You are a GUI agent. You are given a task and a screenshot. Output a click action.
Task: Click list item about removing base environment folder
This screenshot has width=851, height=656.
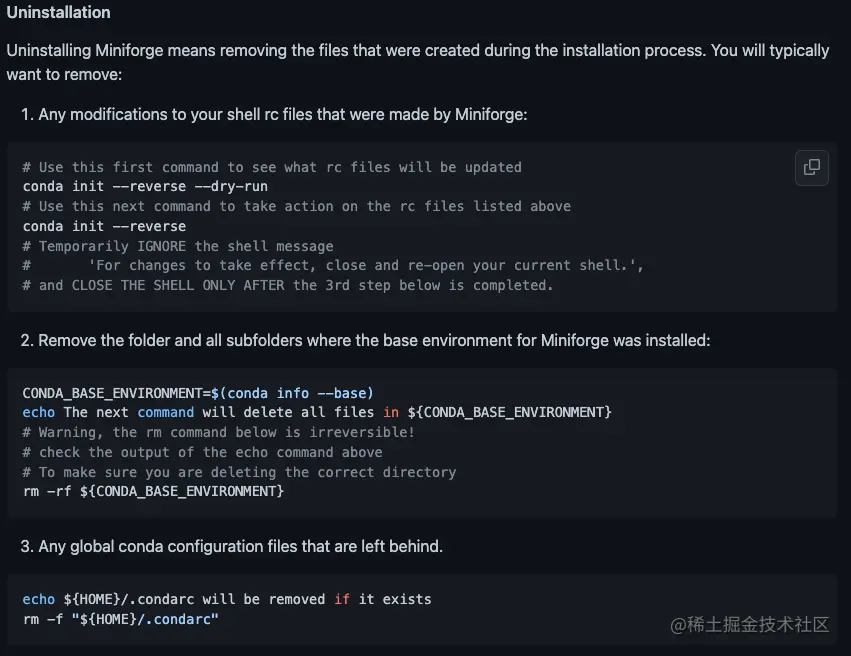click(x=365, y=341)
